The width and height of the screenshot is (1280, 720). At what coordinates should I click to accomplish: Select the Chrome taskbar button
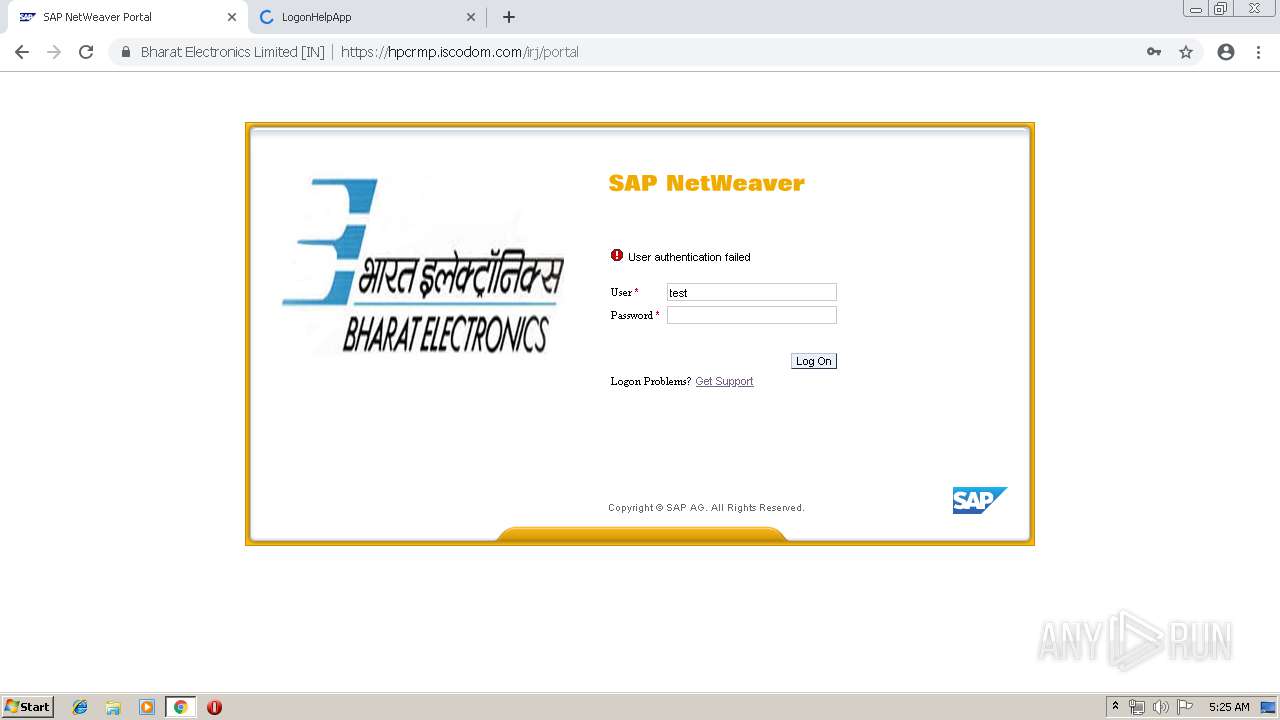[x=180, y=707]
